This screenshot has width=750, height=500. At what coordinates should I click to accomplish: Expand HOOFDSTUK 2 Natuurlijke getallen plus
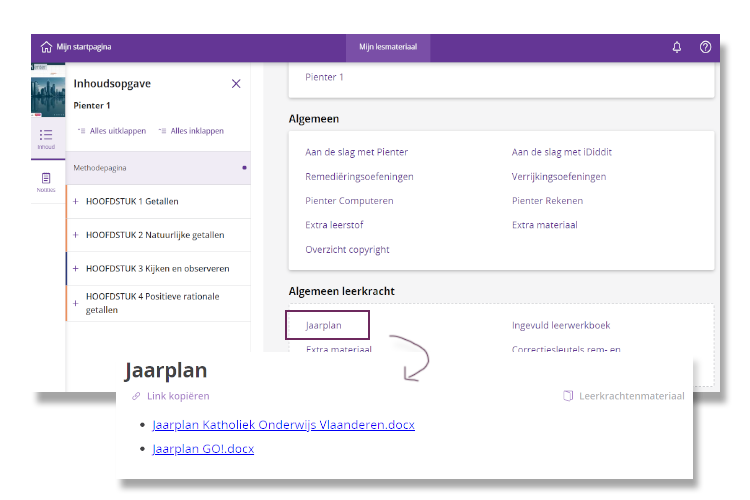pos(76,235)
